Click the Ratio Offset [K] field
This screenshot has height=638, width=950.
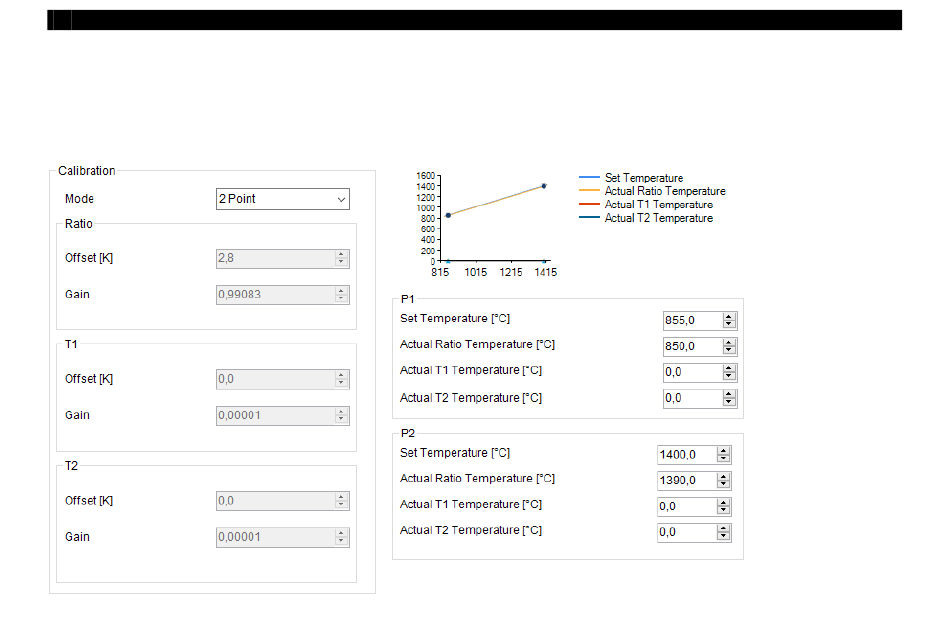tap(282, 258)
